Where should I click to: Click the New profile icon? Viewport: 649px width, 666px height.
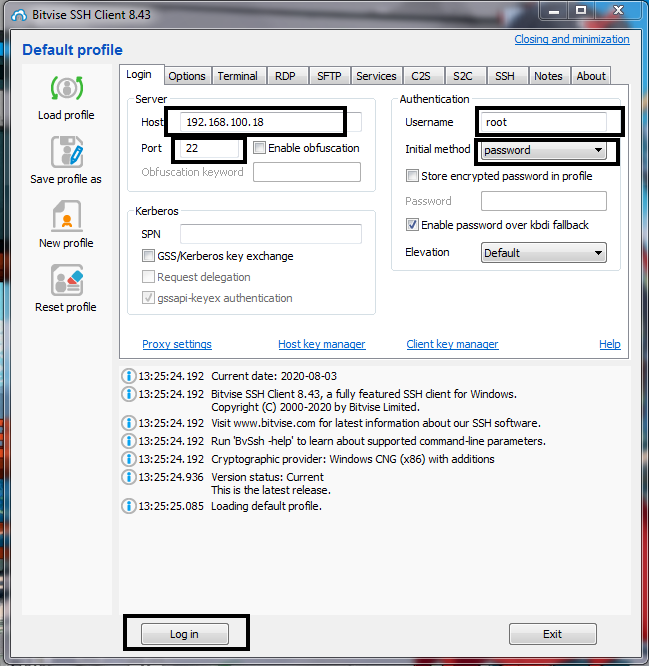(67, 216)
